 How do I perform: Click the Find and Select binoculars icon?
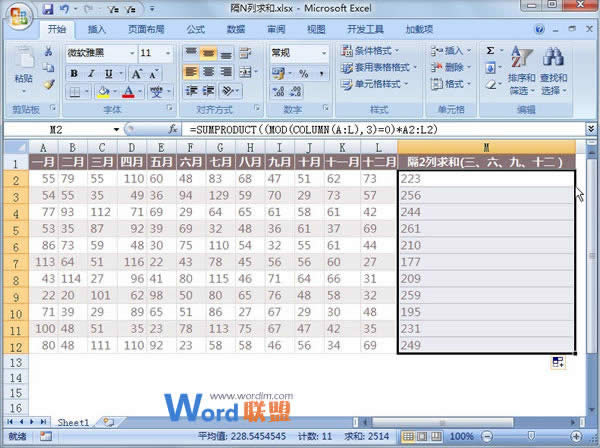coord(553,58)
